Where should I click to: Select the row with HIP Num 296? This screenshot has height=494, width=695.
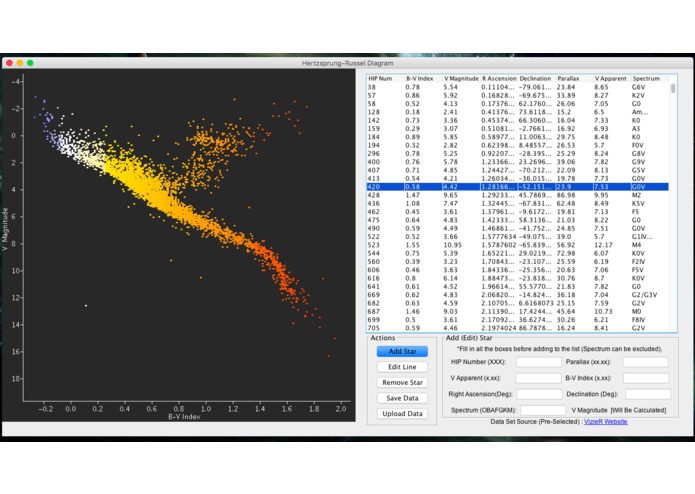[x=518, y=154]
